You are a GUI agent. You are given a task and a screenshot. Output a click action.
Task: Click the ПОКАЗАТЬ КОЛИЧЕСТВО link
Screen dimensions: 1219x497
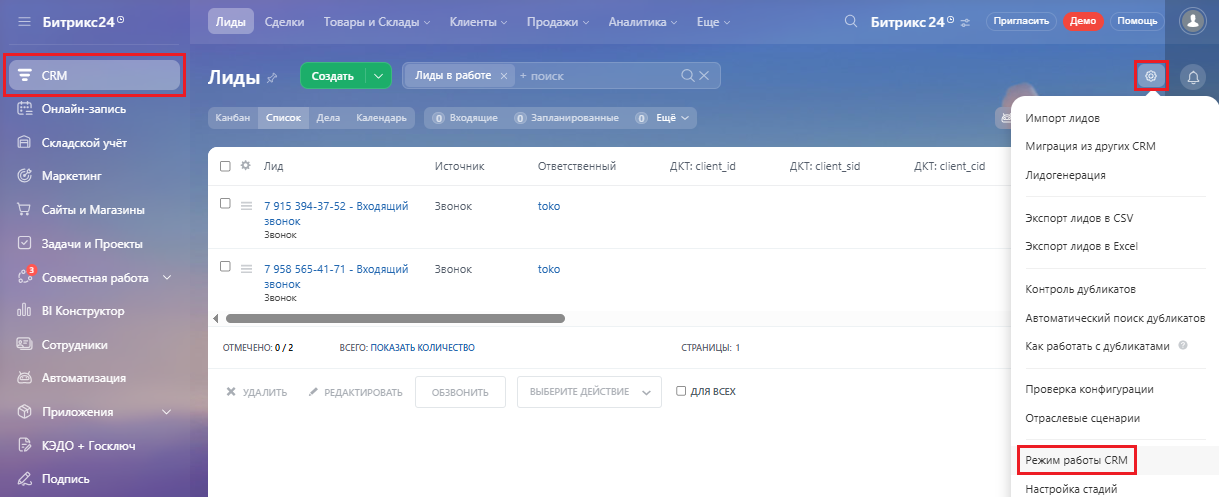[x=422, y=348]
